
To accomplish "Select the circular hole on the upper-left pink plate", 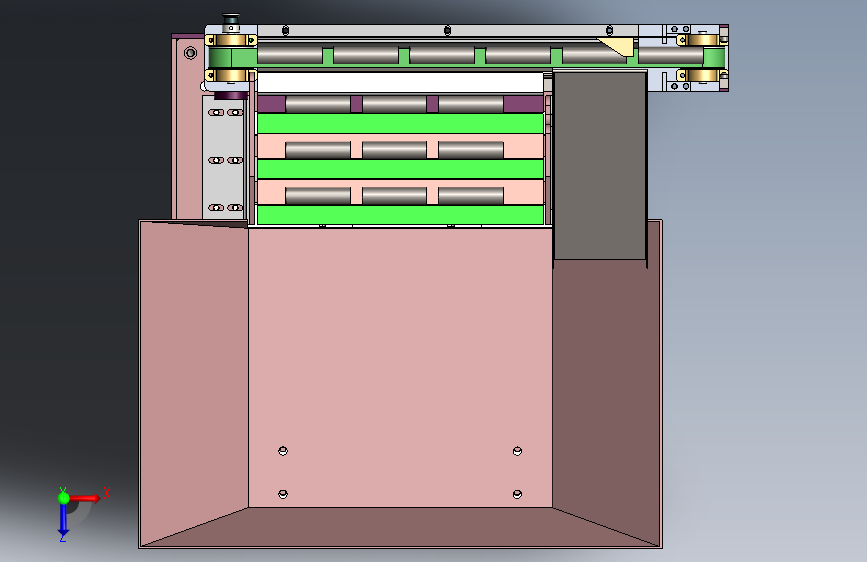I will [x=190, y=53].
